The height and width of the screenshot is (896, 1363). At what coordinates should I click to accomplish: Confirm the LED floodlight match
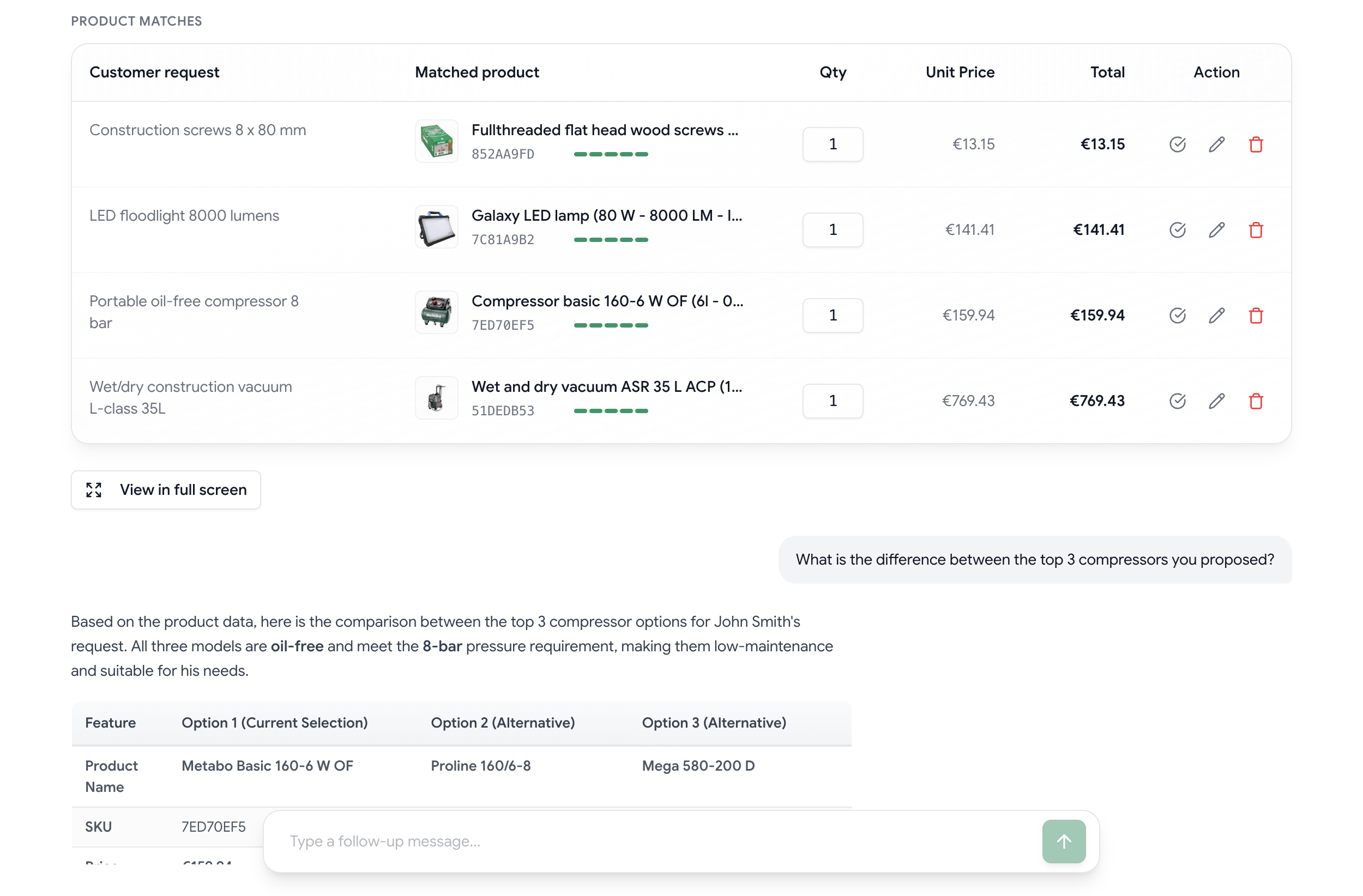pyautogui.click(x=1177, y=229)
